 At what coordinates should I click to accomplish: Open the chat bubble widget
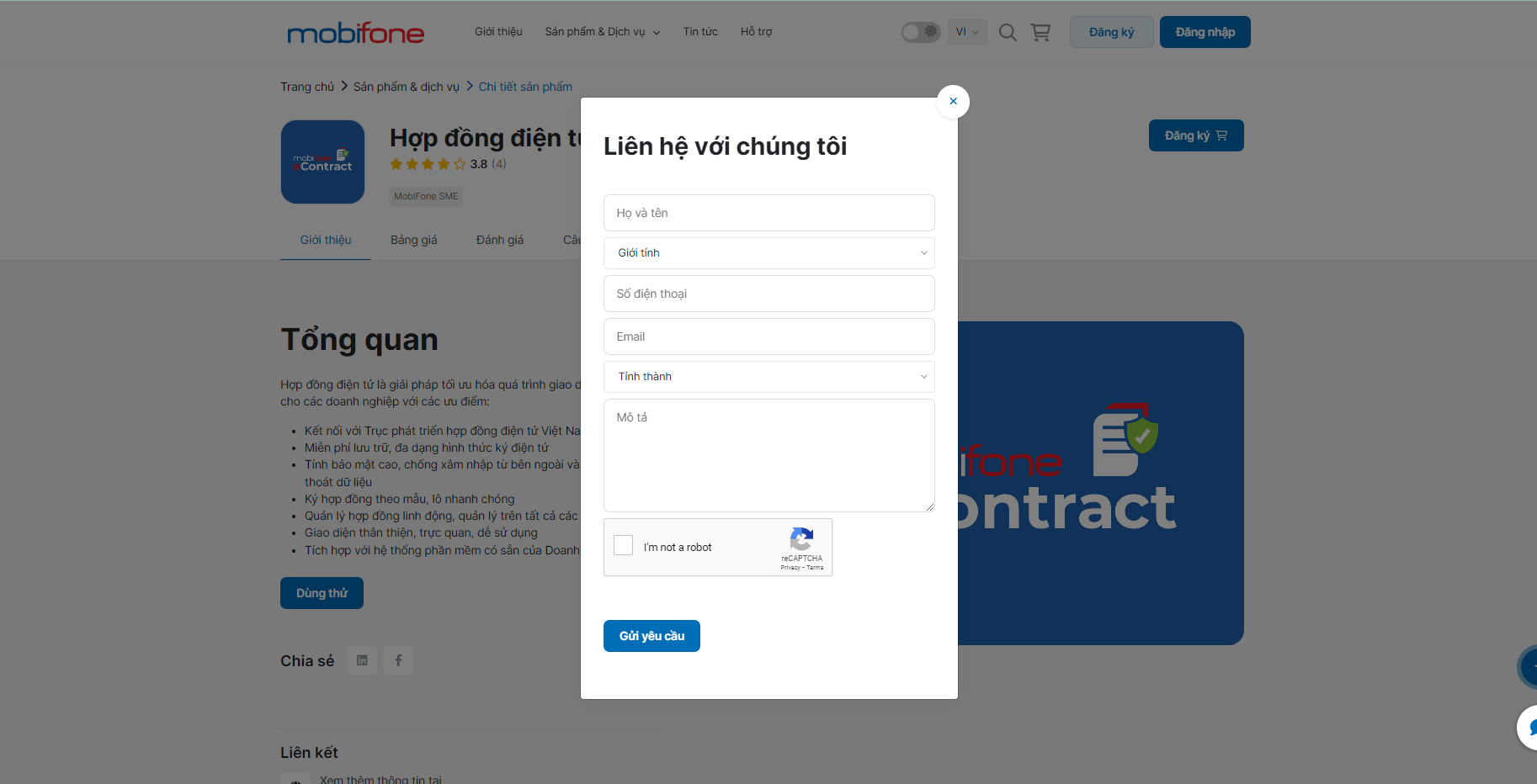[1528, 728]
